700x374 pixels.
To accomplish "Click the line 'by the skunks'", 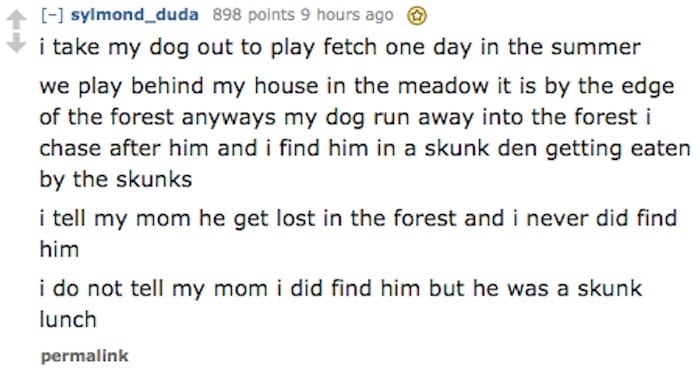I will [x=116, y=180].
